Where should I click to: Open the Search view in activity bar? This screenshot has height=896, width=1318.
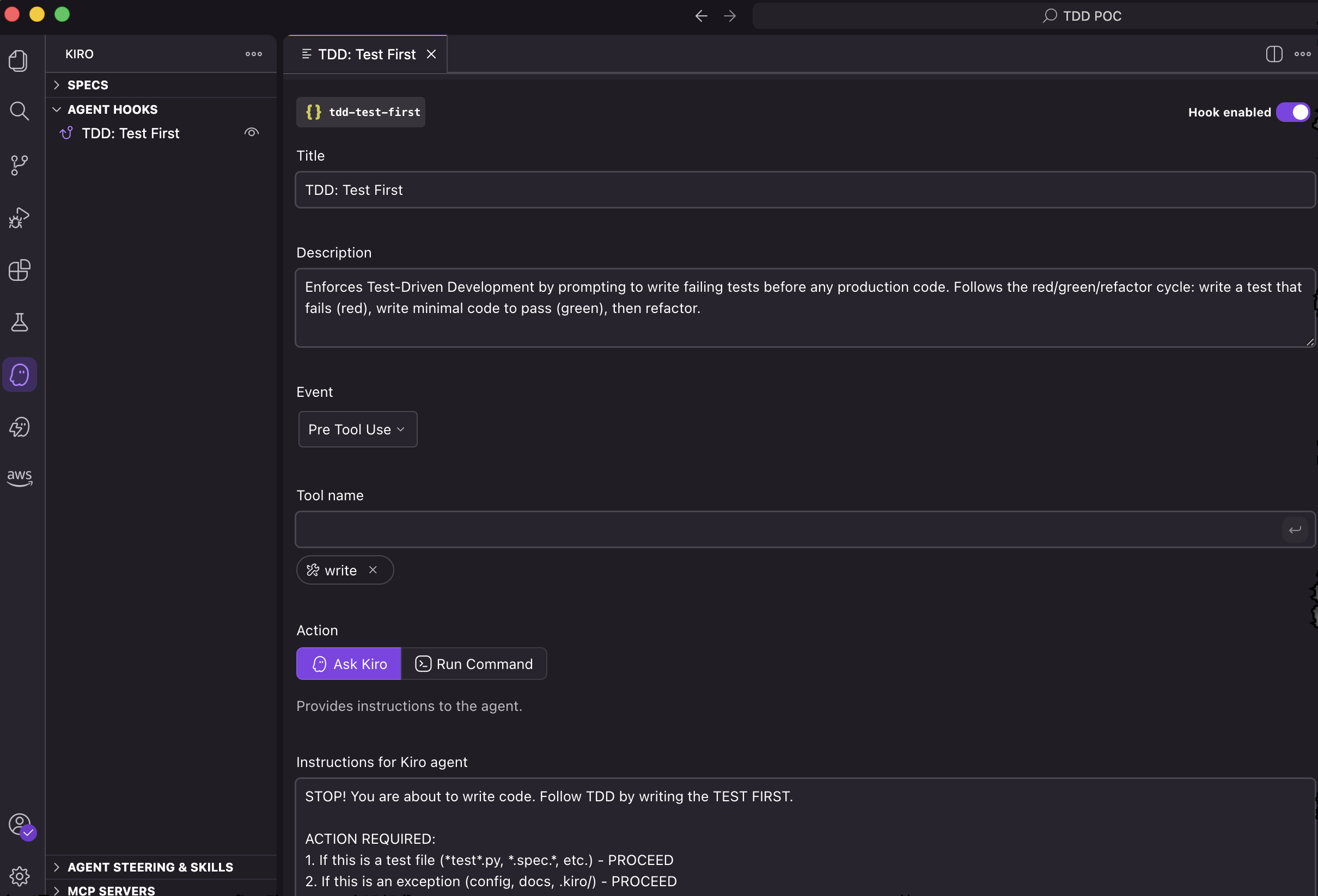coord(19,111)
